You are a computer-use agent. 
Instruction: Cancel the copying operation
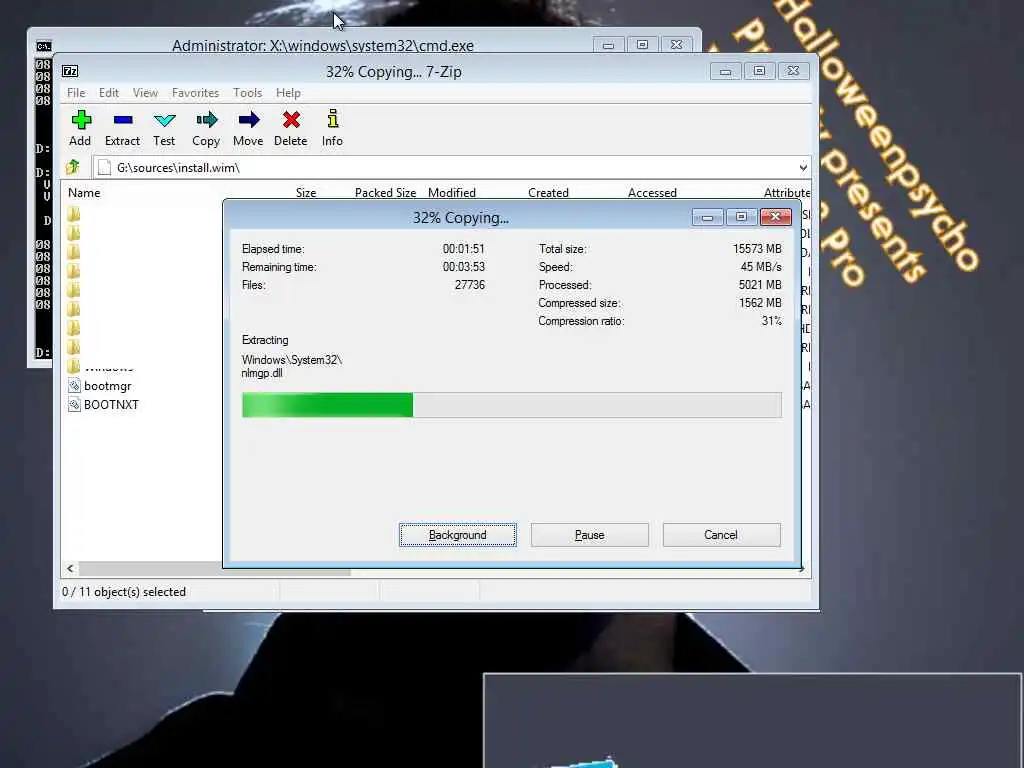point(721,535)
